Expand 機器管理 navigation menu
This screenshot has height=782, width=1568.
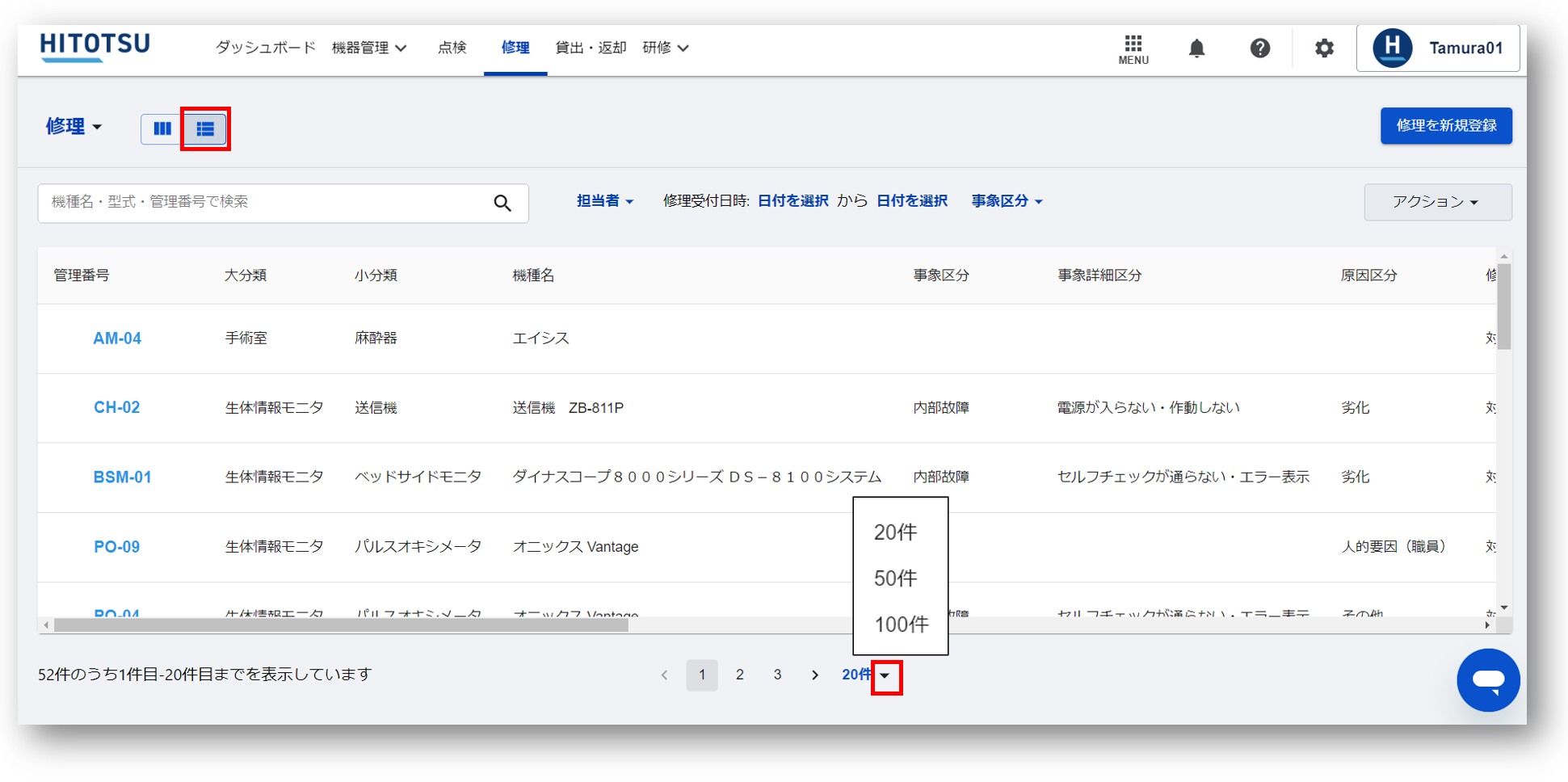click(x=369, y=48)
